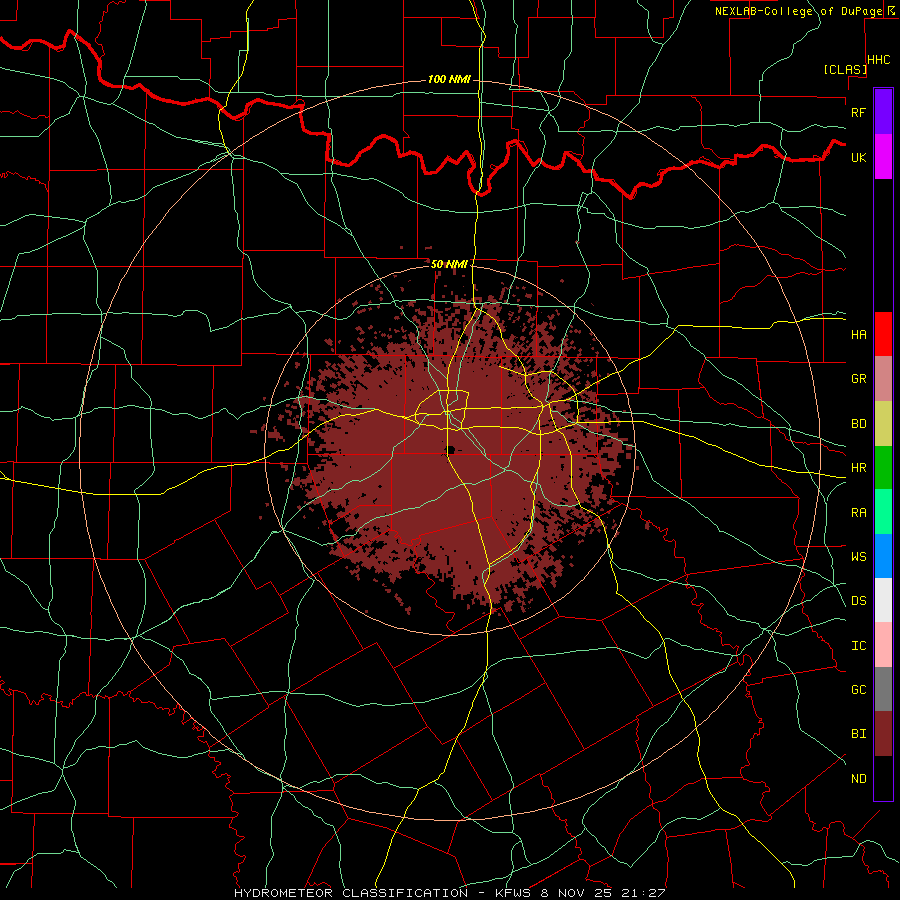The width and height of the screenshot is (900, 900).
Task: Click the HR legend label
Action: click(x=858, y=468)
